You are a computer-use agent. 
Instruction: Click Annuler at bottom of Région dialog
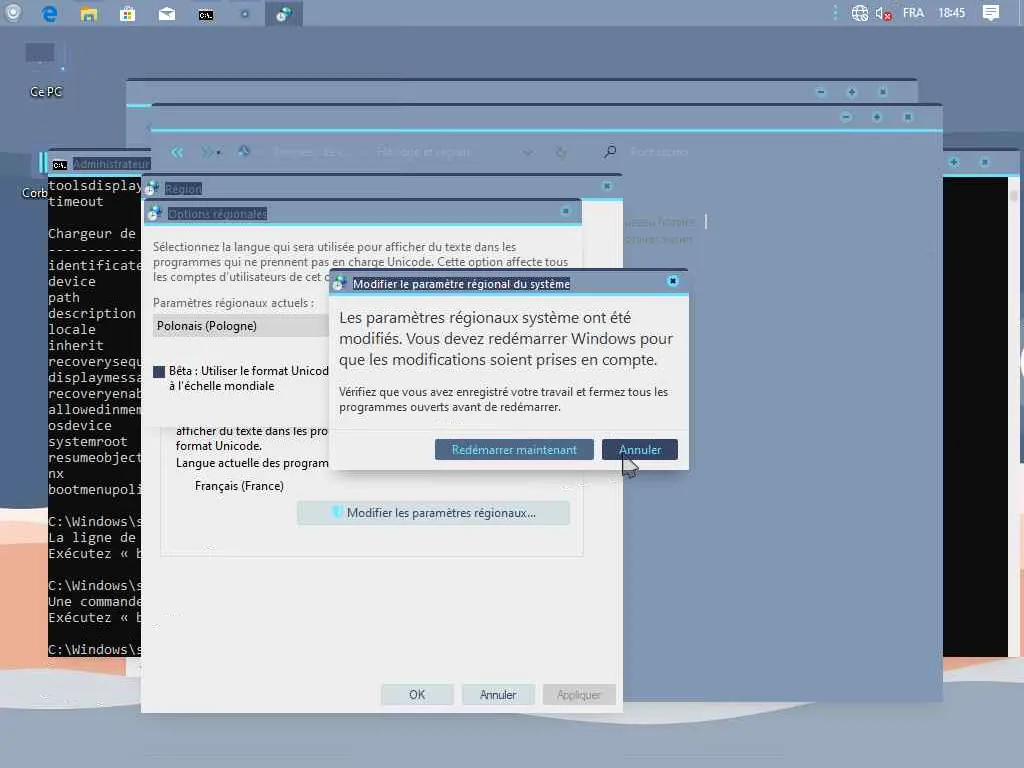pos(498,694)
